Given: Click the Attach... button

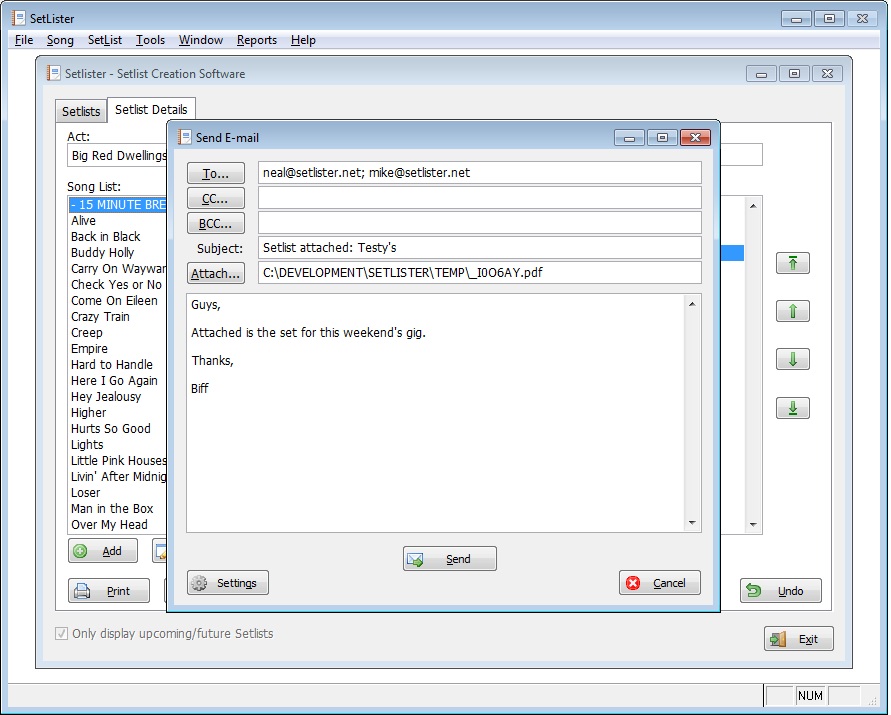Looking at the screenshot, I should [x=216, y=273].
